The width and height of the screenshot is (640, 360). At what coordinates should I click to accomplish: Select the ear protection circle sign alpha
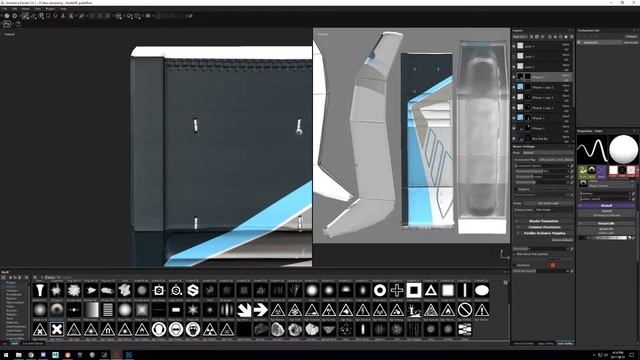tap(159, 329)
